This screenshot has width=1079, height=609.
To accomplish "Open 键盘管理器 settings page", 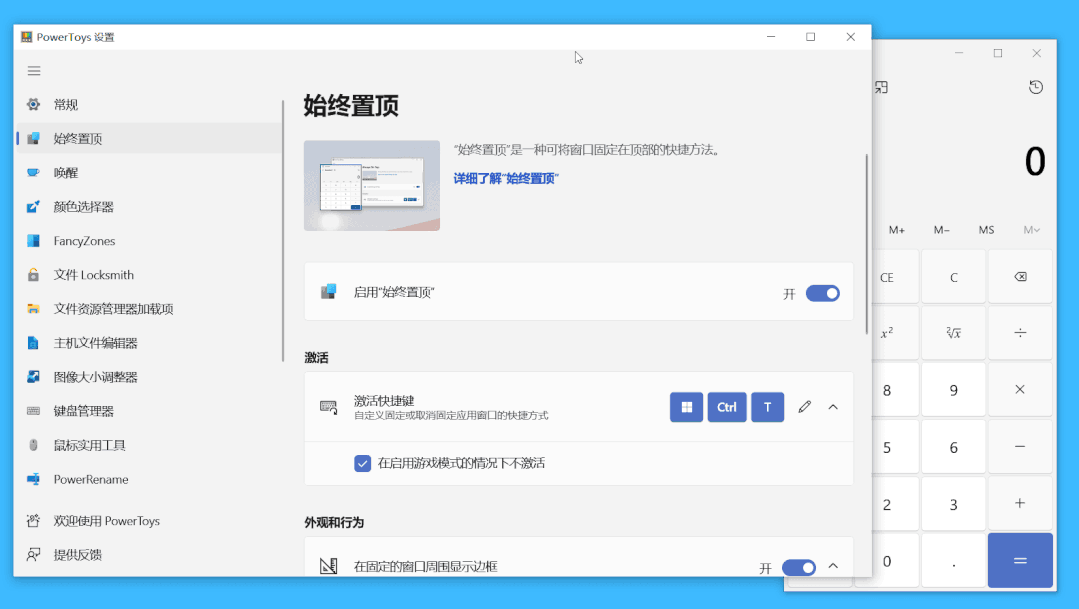I will 148,411.
